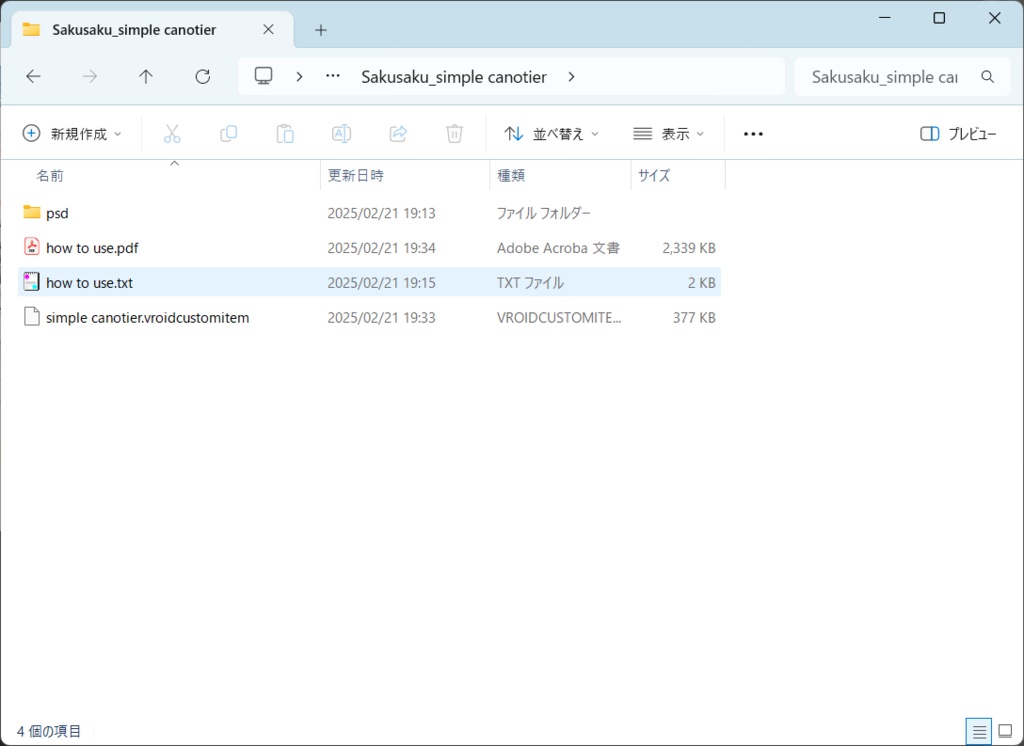
Task: Go back with the left arrow
Action: 33,76
